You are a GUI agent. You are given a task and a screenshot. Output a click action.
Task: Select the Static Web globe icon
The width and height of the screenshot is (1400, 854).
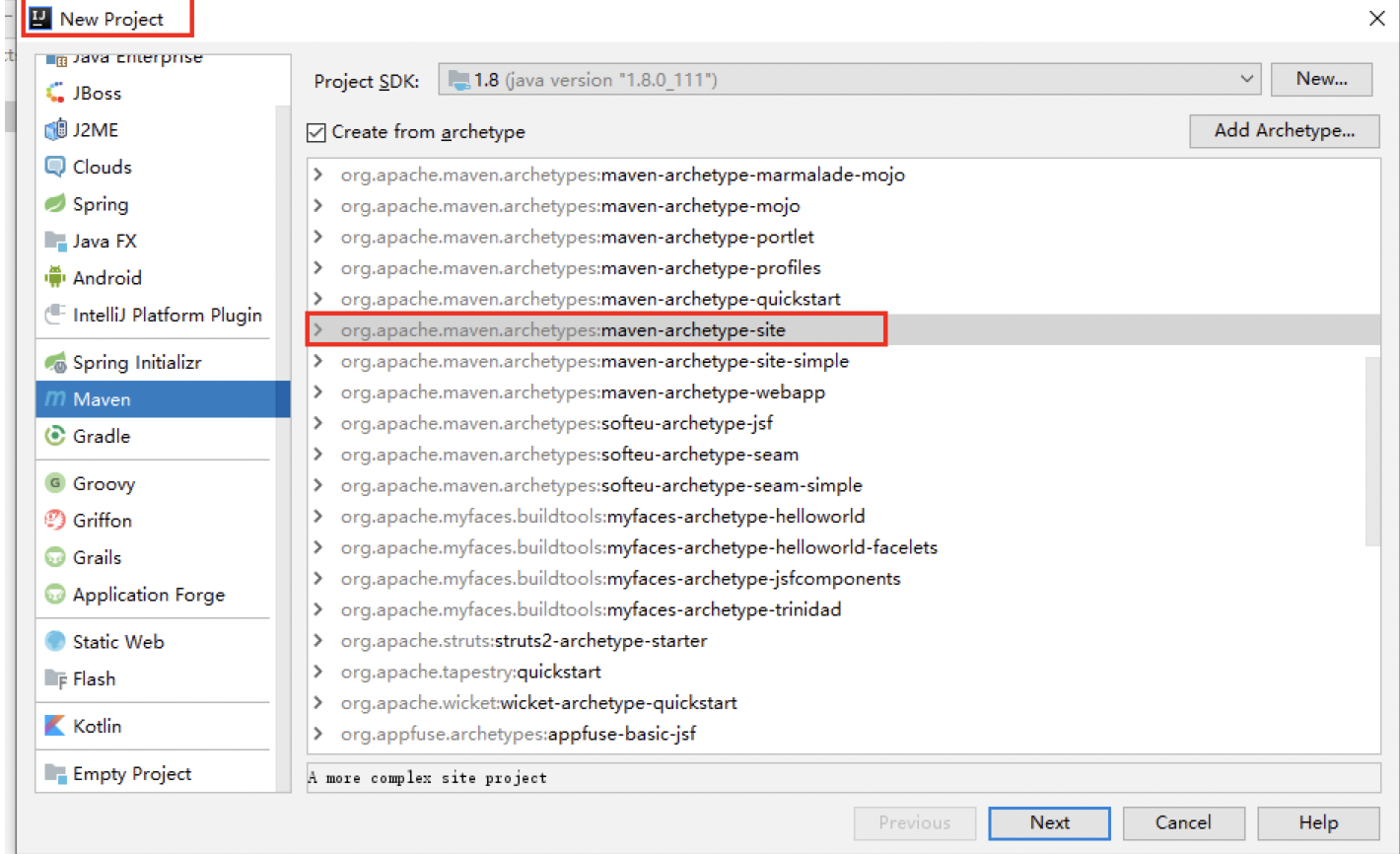pyautogui.click(x=55, y=642)
